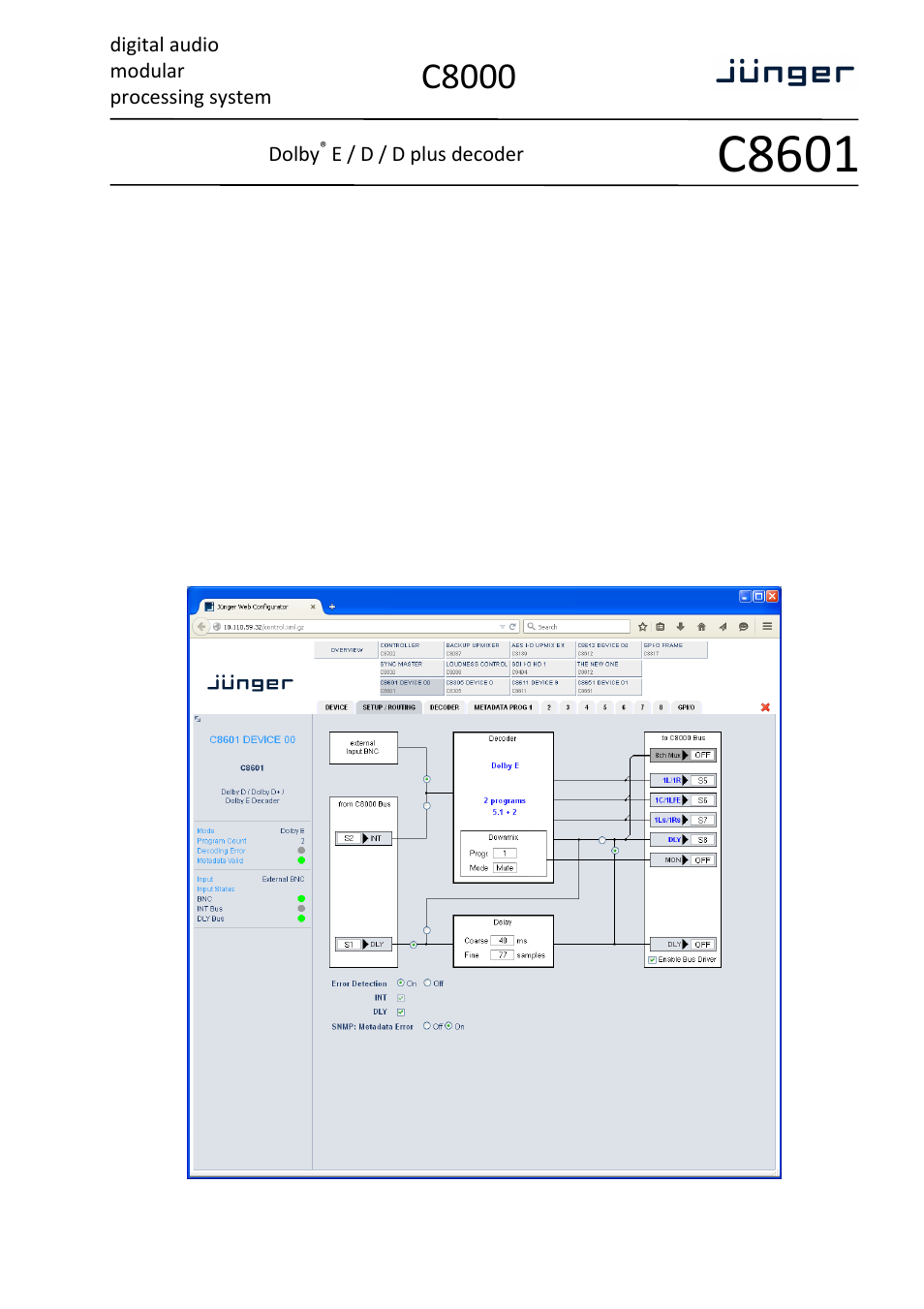The height and width of the screenshot is (1309, 924).
Task: Select radio node on S1 DLY line
Action: coord(414,945)
